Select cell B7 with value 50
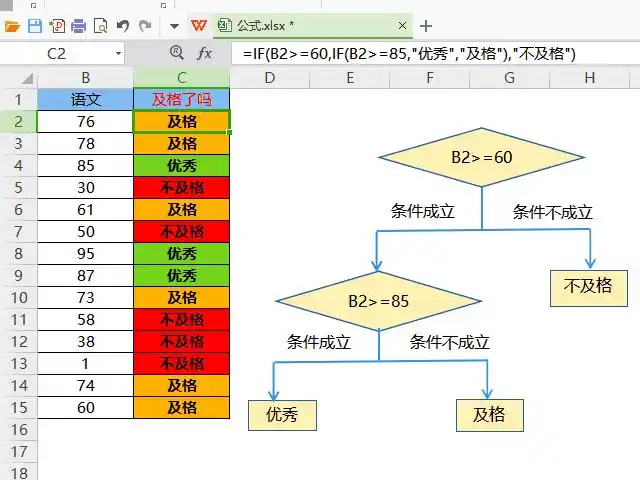 tap(85, 231)
